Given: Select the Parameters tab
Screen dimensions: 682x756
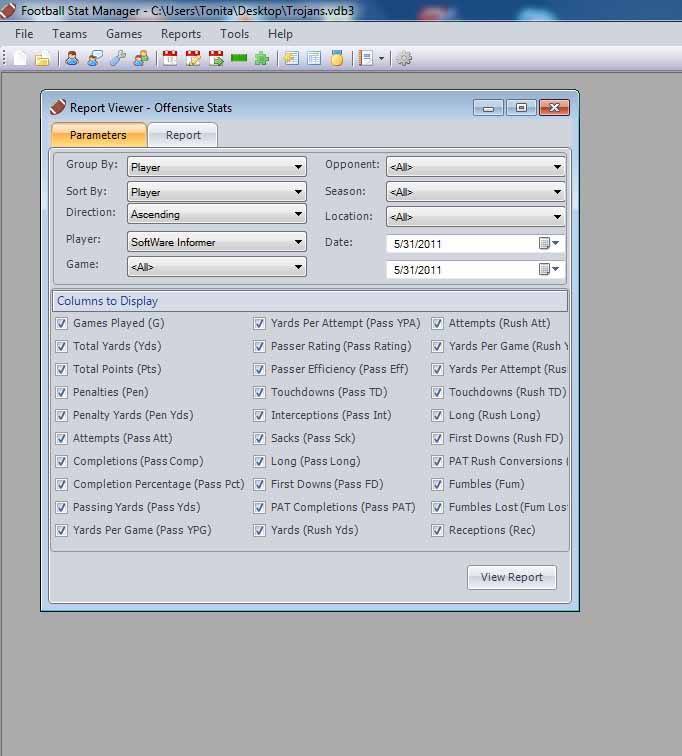Looking at the screenshot, I should pos(98,135).
